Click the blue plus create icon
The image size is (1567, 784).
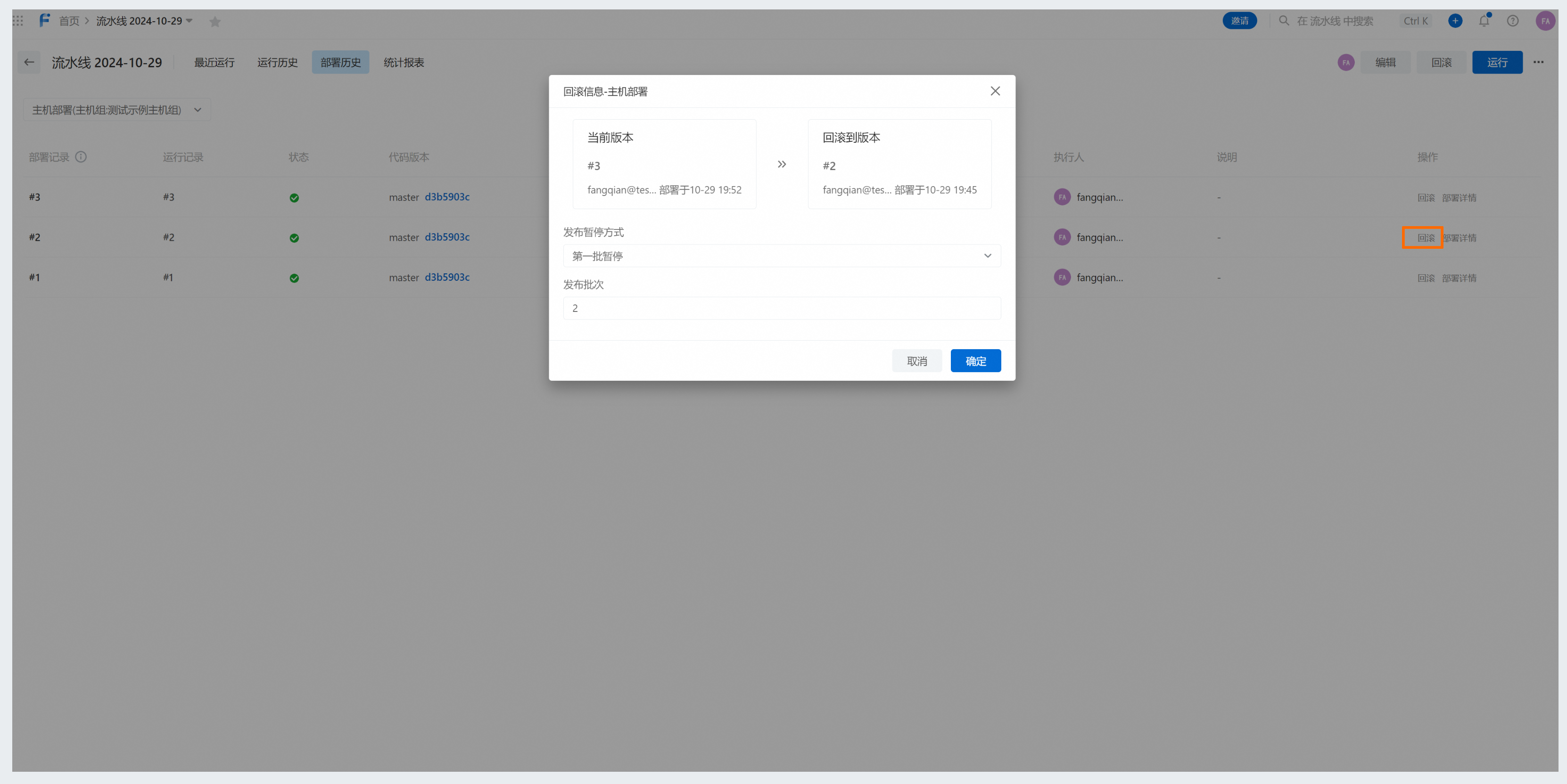click(x=1455, y=21)
